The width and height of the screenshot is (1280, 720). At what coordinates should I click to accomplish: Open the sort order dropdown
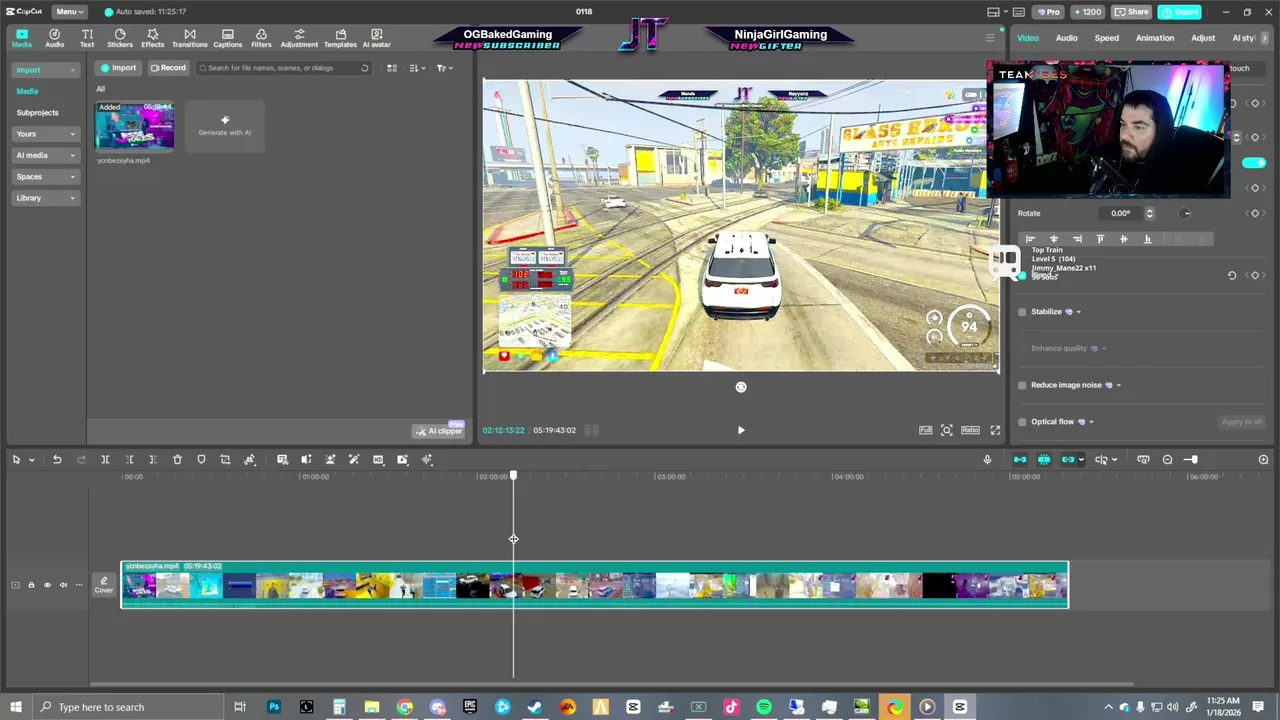418,68
